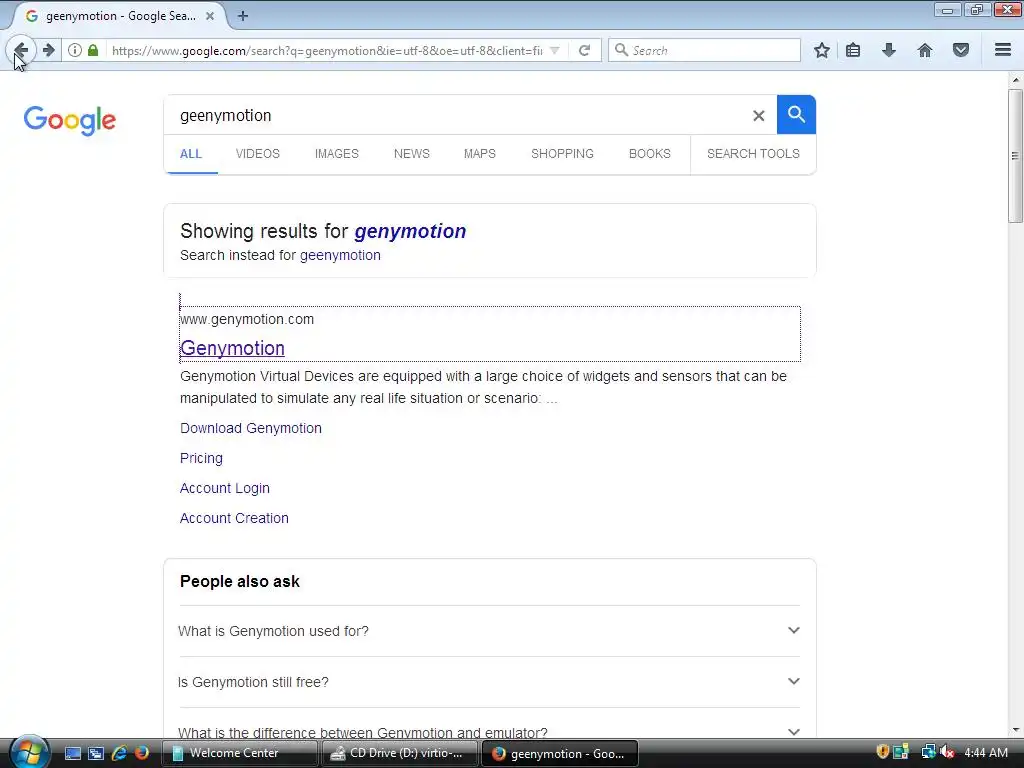Image resolution: width=1024 pixels, height=768 pixels.
Task: Expand the Genymotion and emulator difference question
Action: (489, 732)
